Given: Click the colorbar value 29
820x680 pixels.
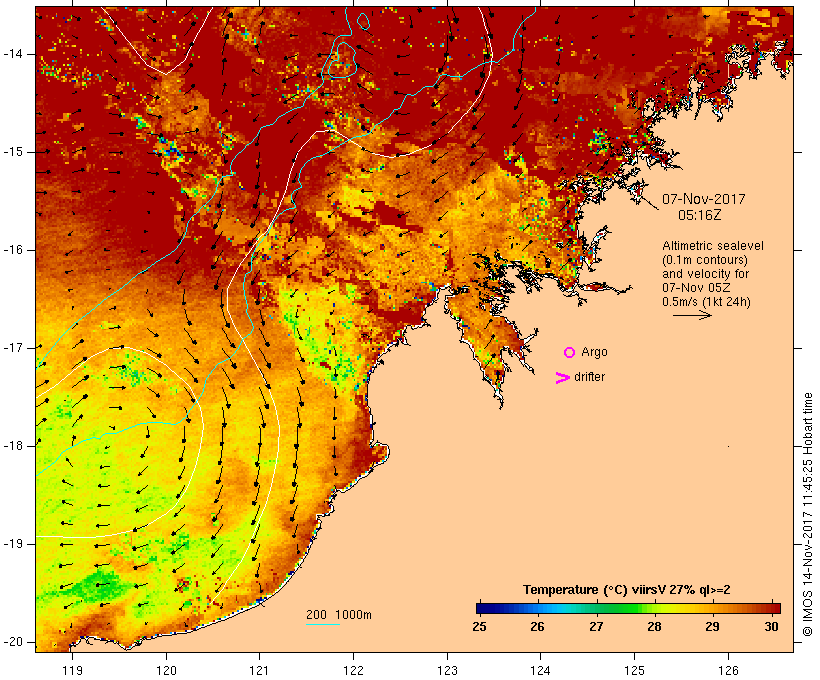Looking at the screenshot, I should tap(712, 627).
